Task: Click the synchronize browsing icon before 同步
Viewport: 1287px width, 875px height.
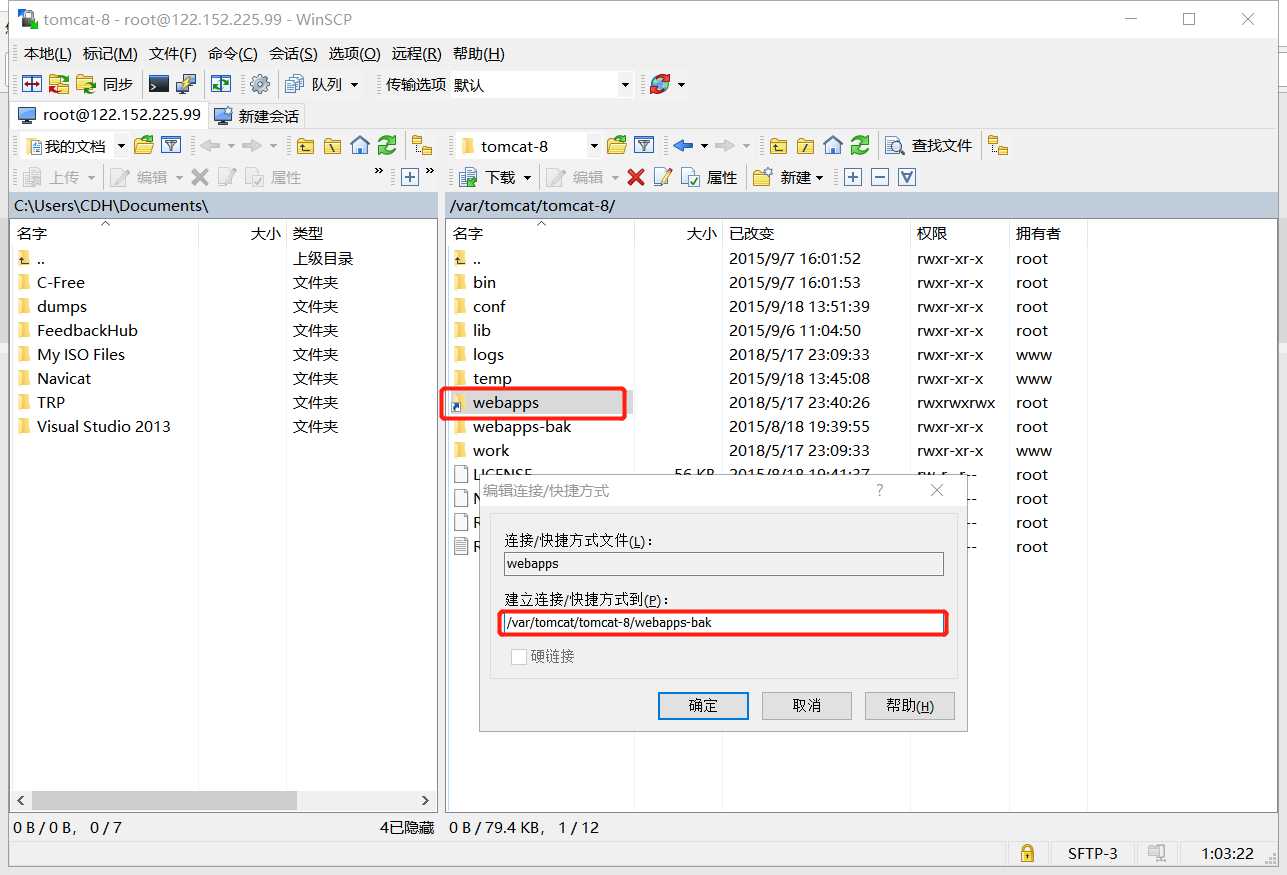Action: click(x=59, y=84)
